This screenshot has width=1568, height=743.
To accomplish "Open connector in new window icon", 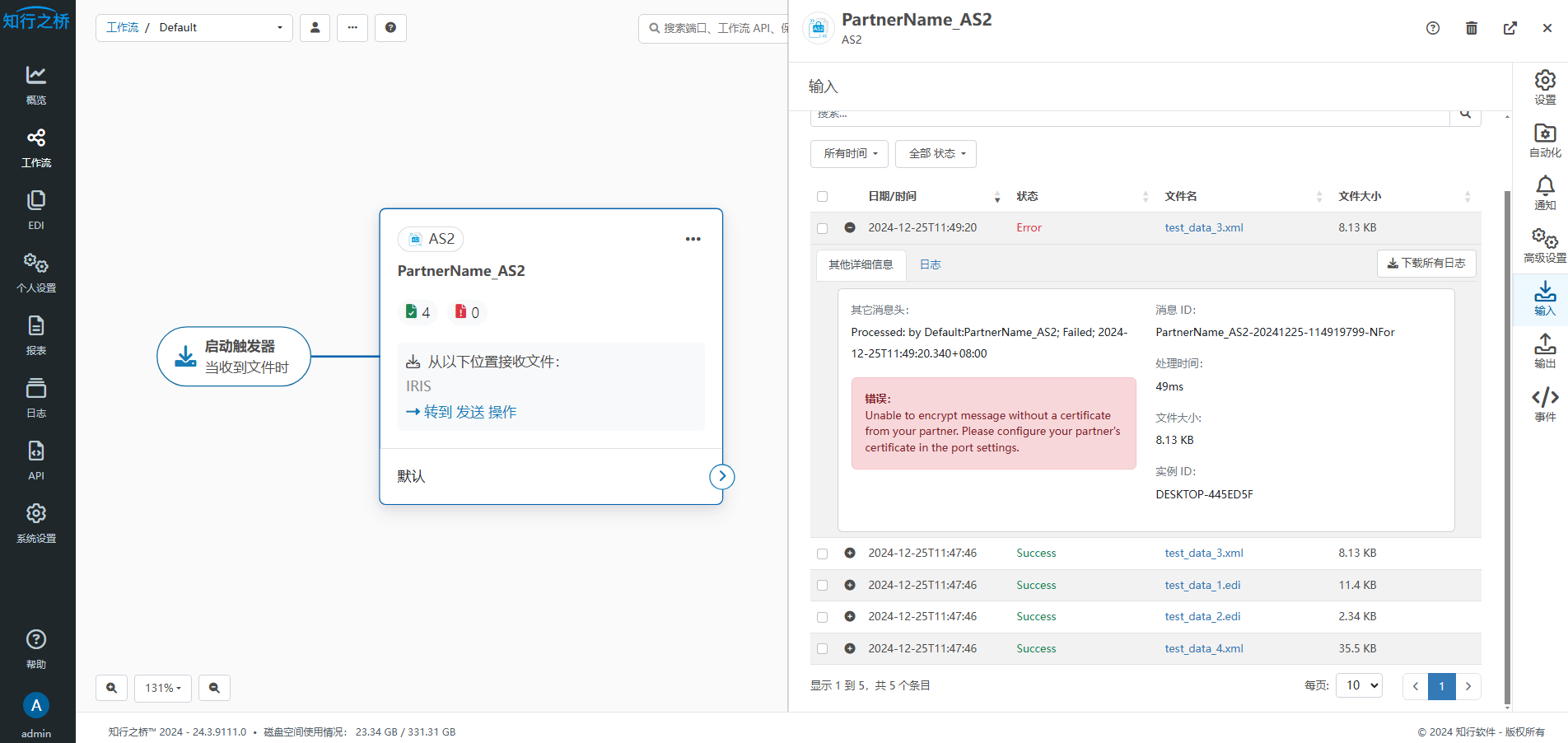I will point(1510,29).
